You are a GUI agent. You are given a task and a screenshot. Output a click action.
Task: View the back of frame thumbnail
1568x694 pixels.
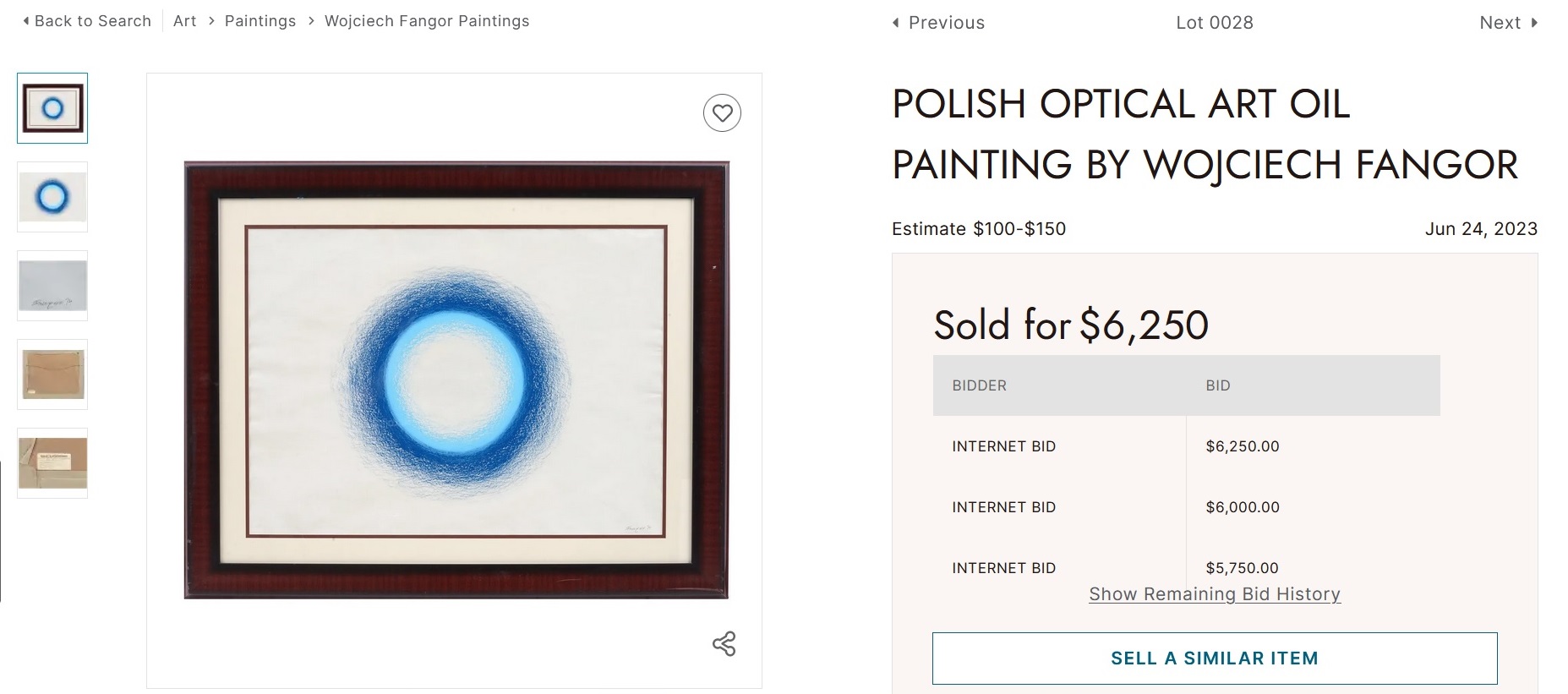[x=52, y=374]
